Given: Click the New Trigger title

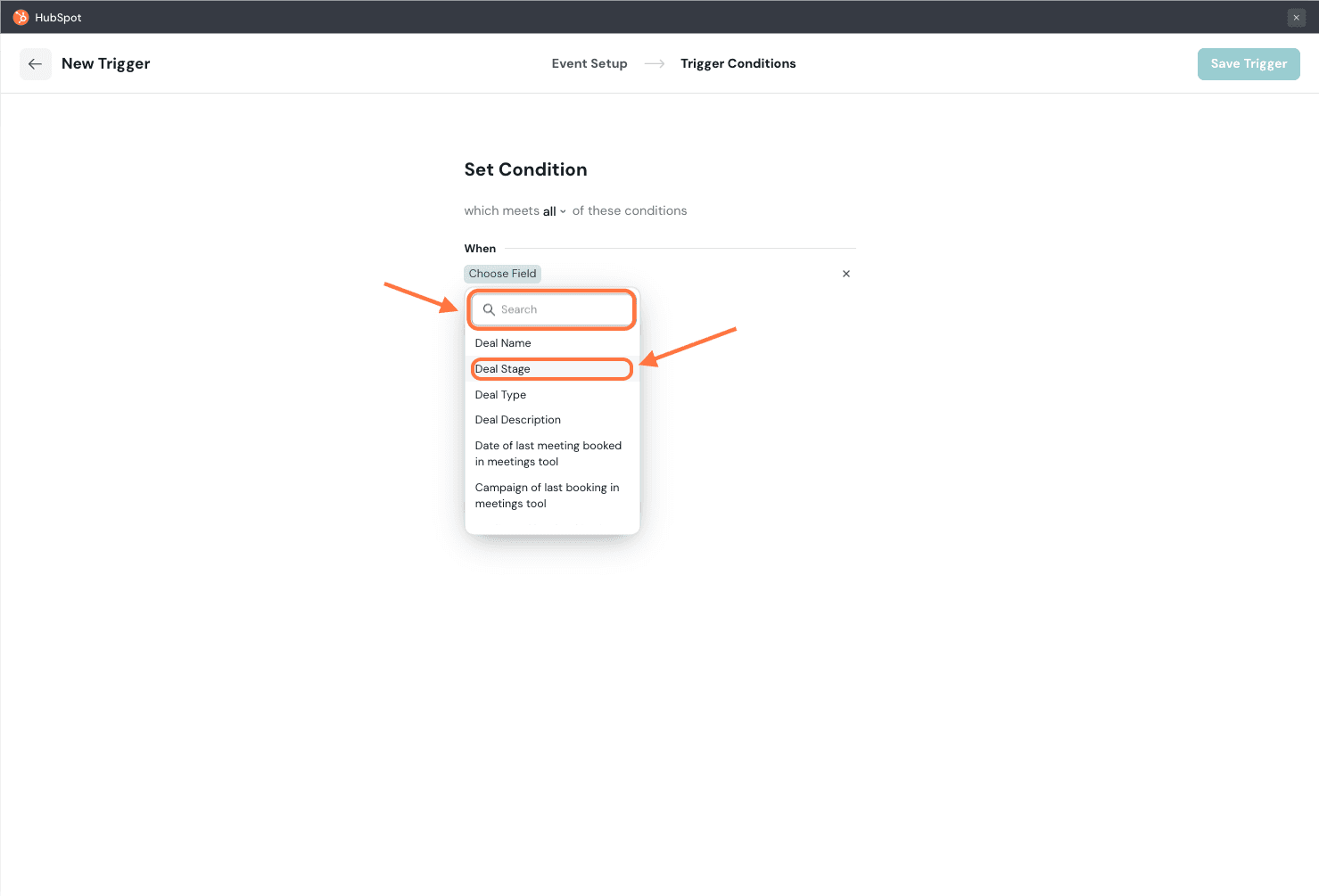Looking at the screenshot, I should click(105, 64).
